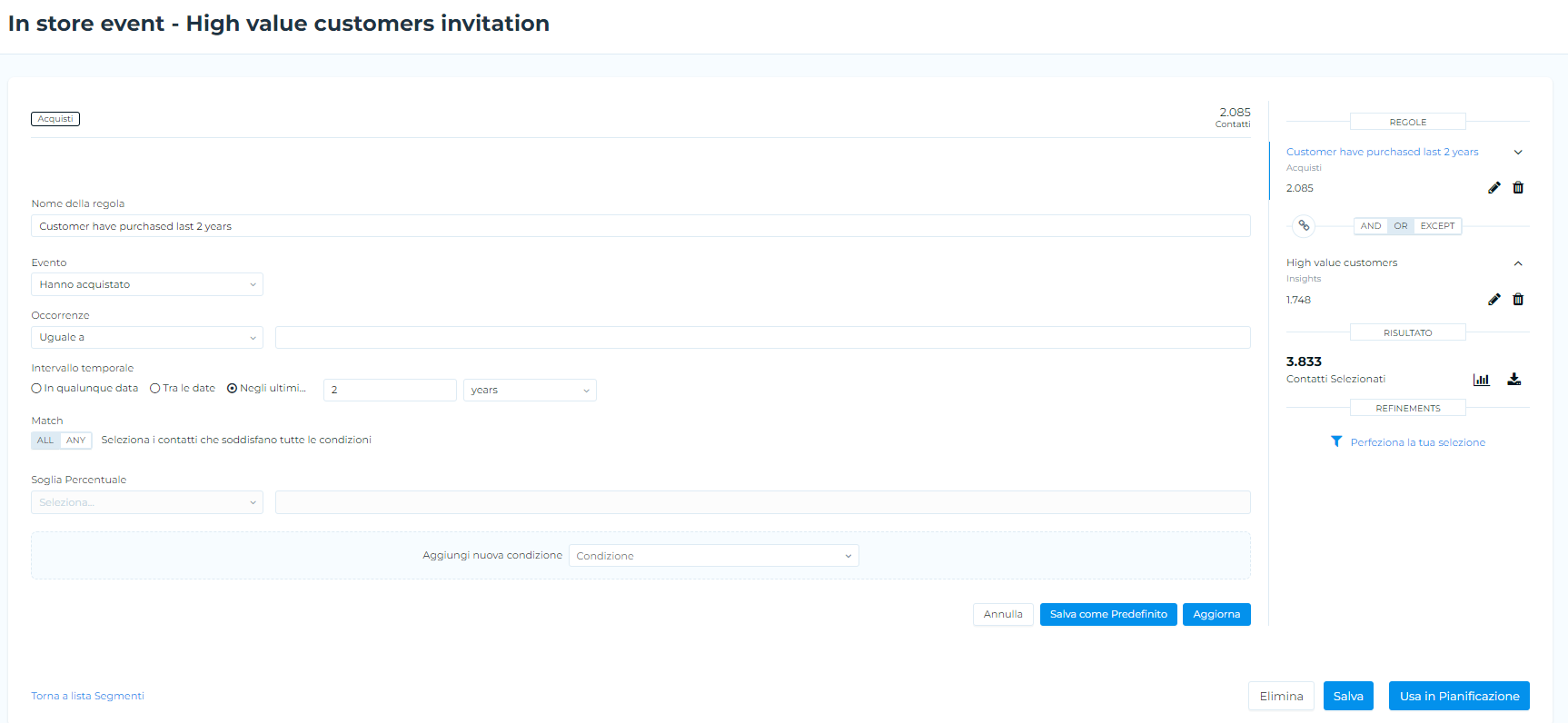Click the Soglia Percentuale value field
1568x723 pixels.
point(763,502)
